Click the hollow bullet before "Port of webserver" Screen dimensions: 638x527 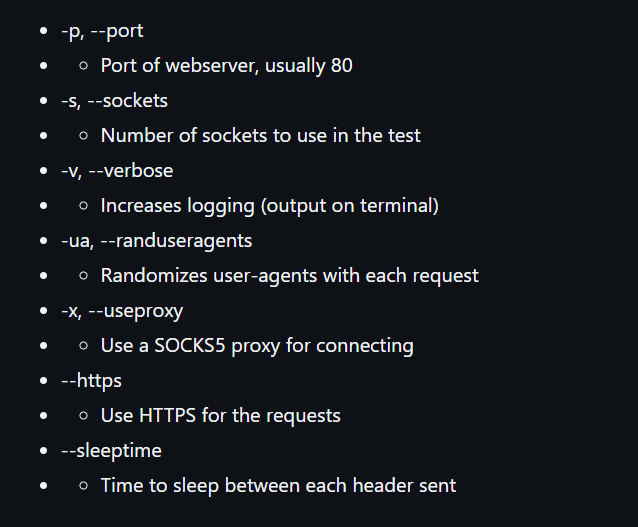[x=83, y=66]
